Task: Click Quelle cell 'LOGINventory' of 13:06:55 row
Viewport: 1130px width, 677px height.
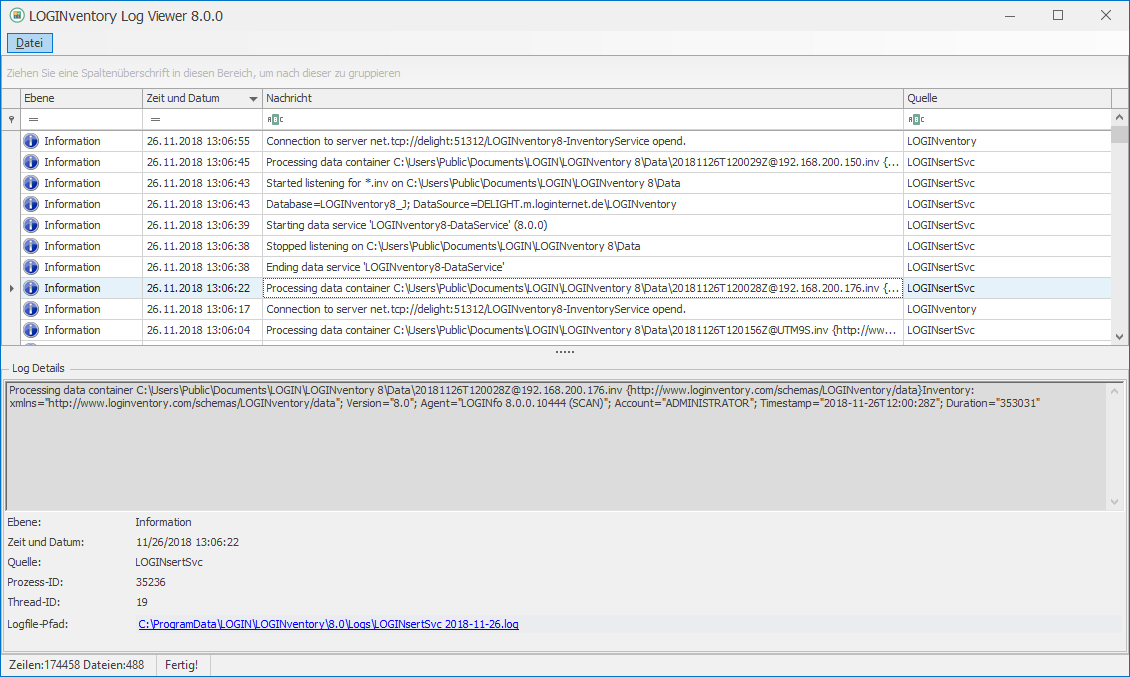Action: (1007, 141)
